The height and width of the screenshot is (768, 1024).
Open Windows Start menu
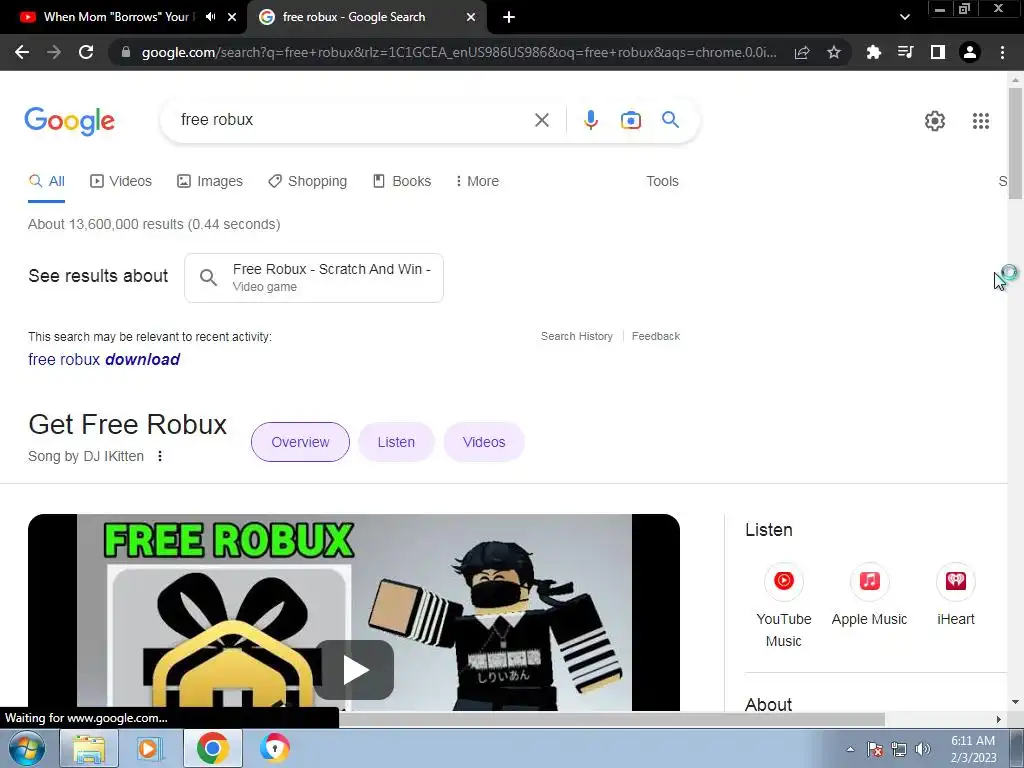(x=26, y=748)
